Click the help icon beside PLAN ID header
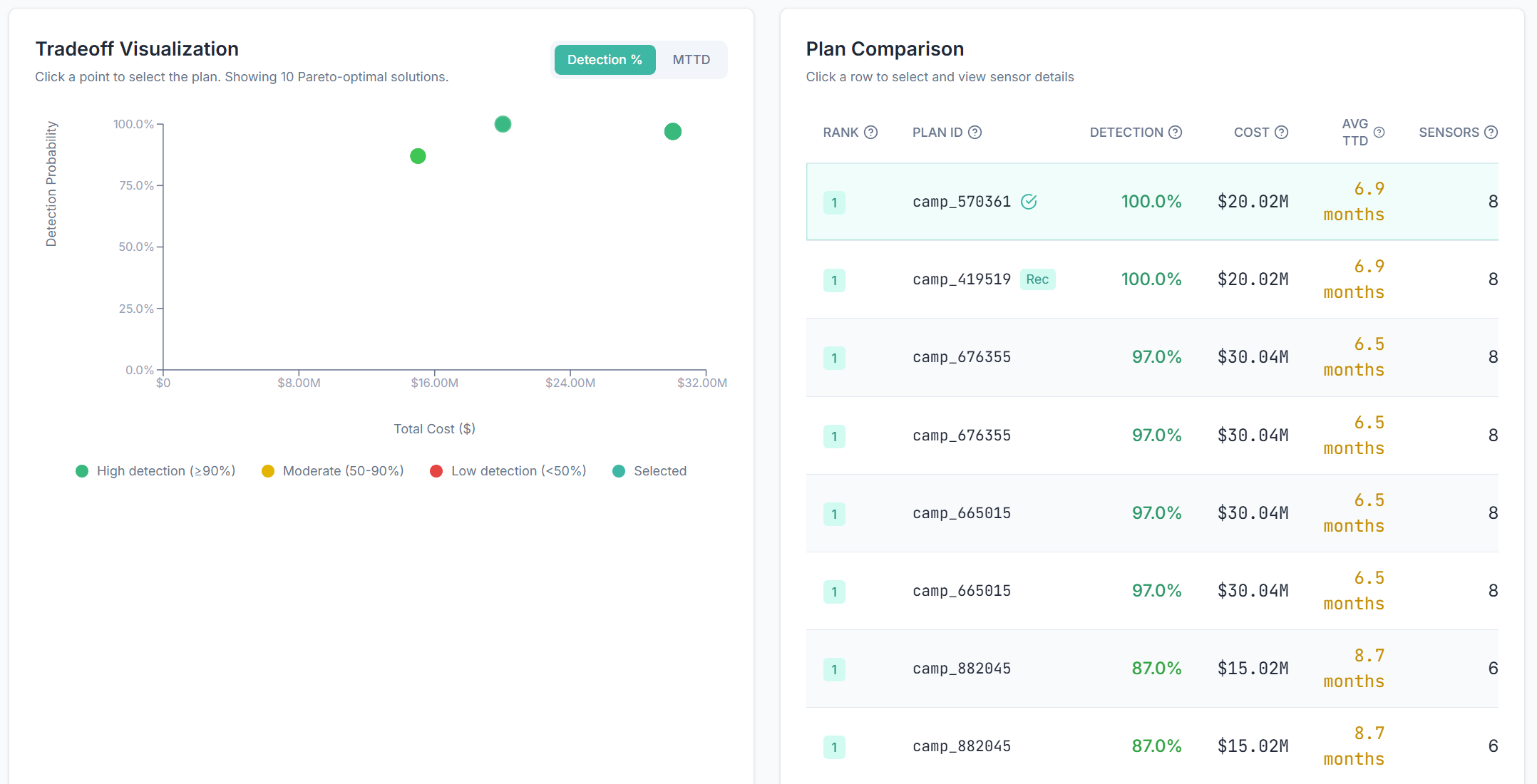 (x=976, y=132)
